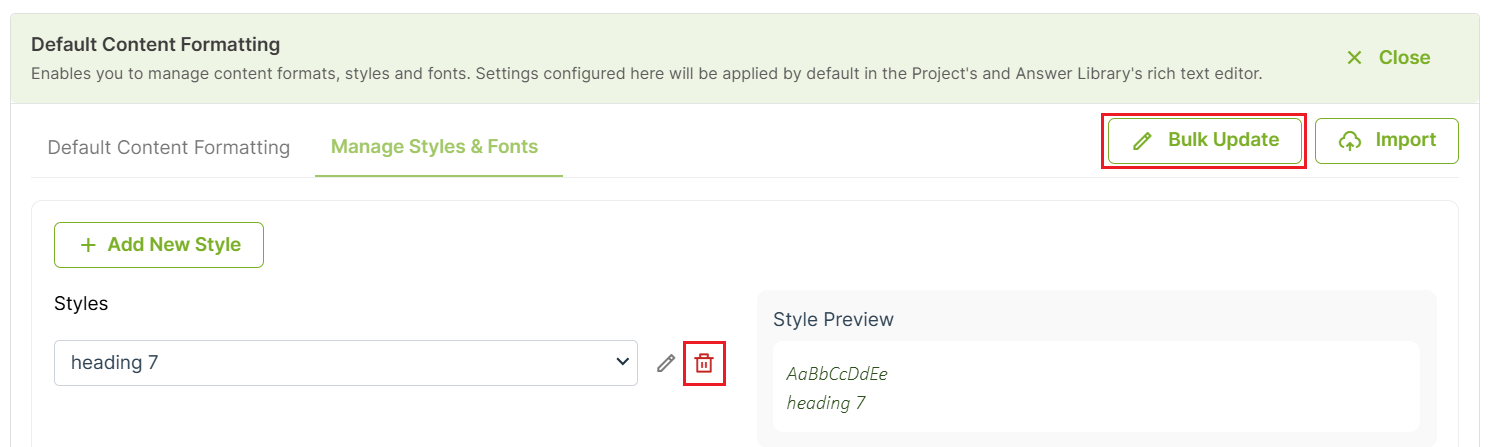This screenshot has height=447, width=1496.
Task: Click the Styles label above the dropdown
Action: click(81, 304)
